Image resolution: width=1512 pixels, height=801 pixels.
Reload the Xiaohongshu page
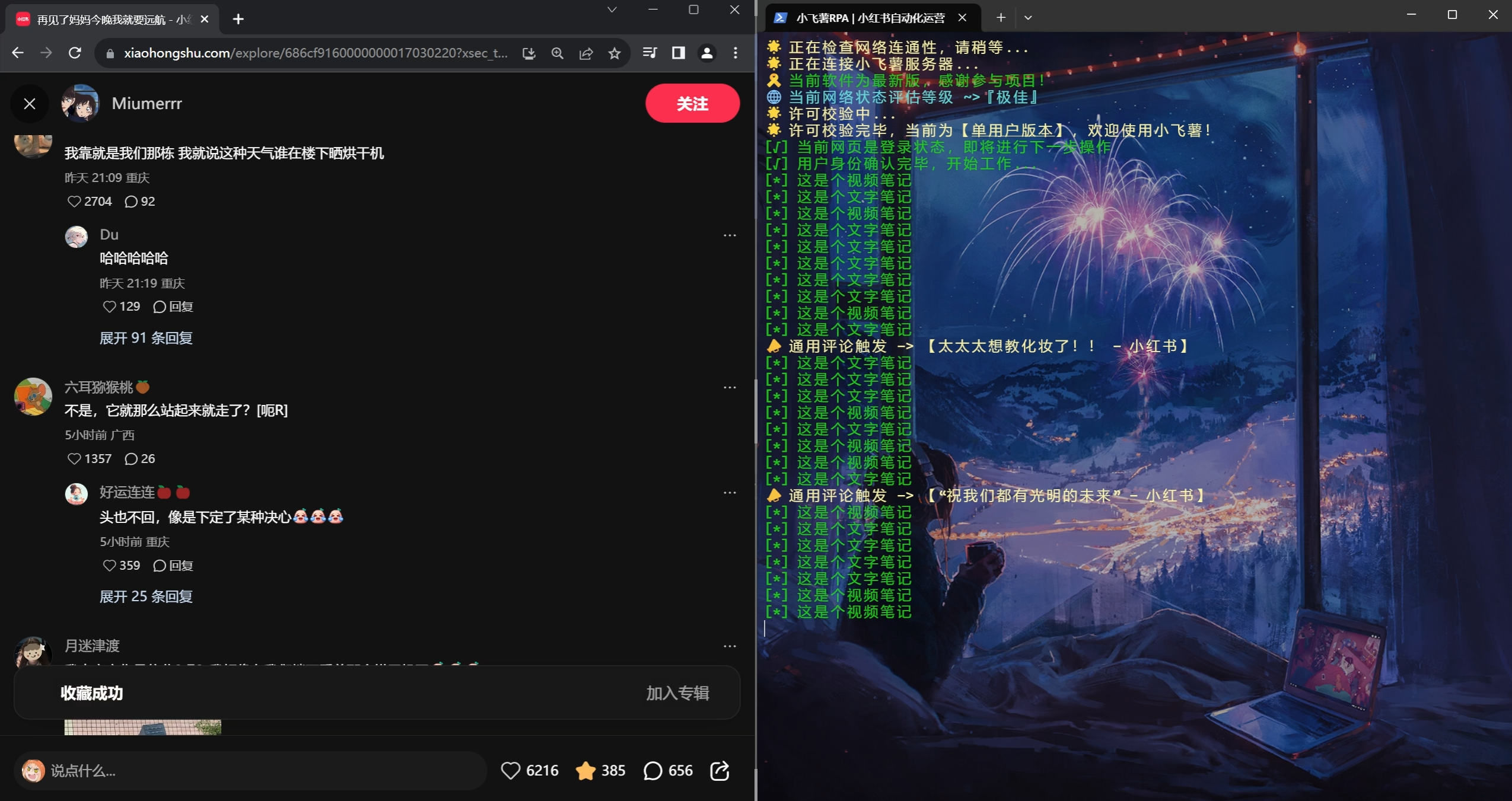click(x=75, y=53)
